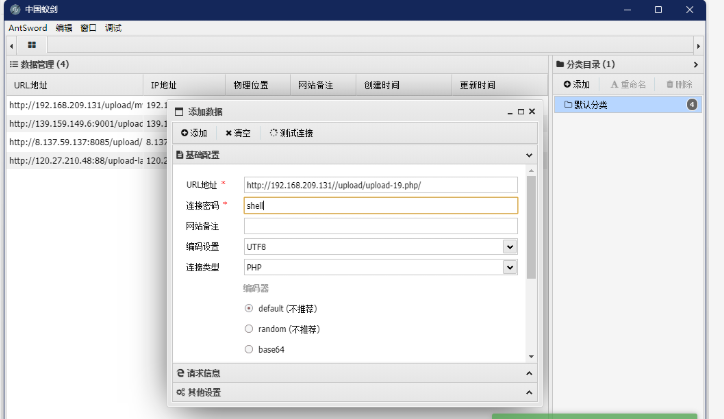This screenshot has height=419, width=724.
Task: Click the IP地址 column header
Action: (x=184, y=85)
